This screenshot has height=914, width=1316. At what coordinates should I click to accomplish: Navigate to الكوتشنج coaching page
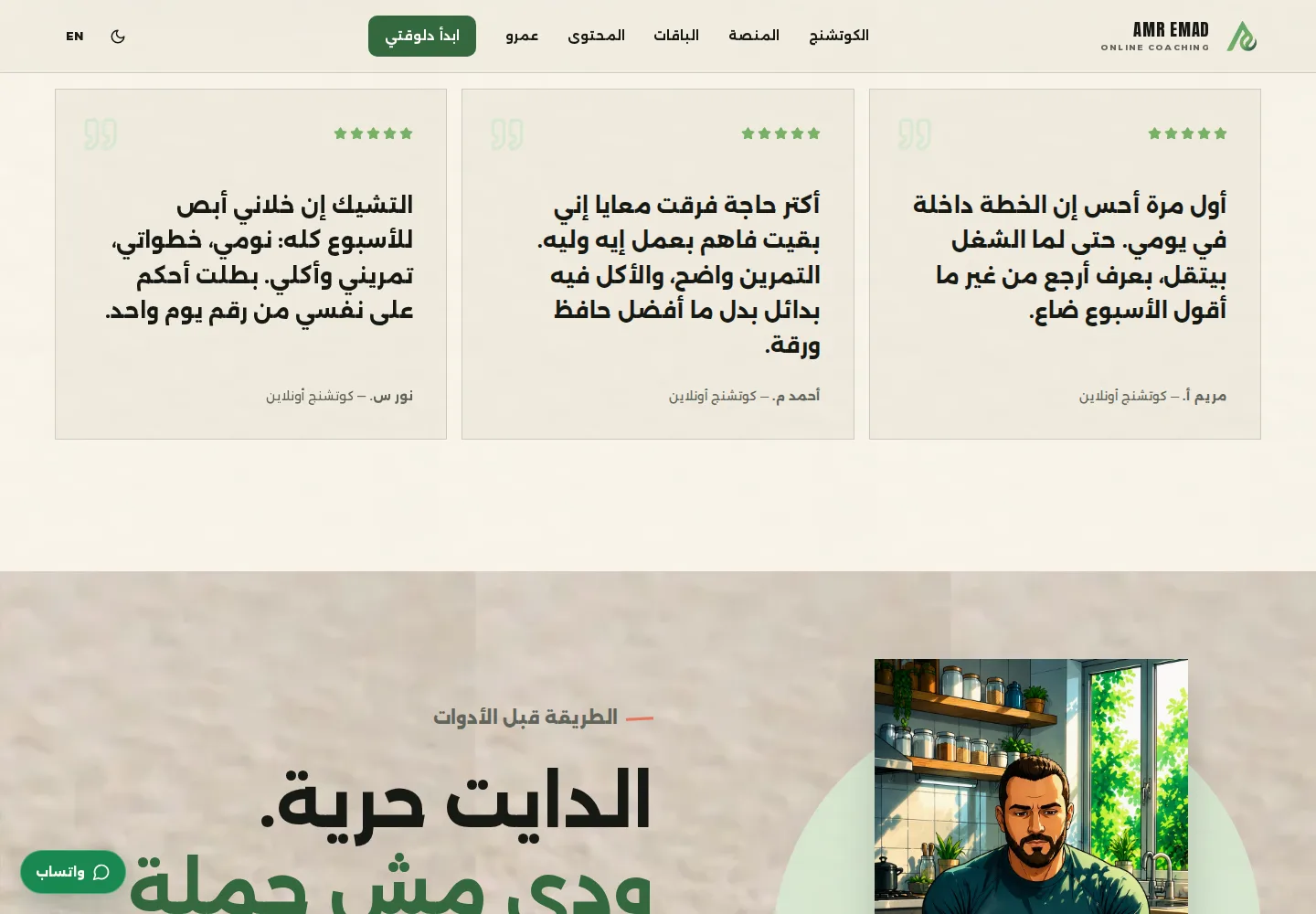tap(839, 36)
